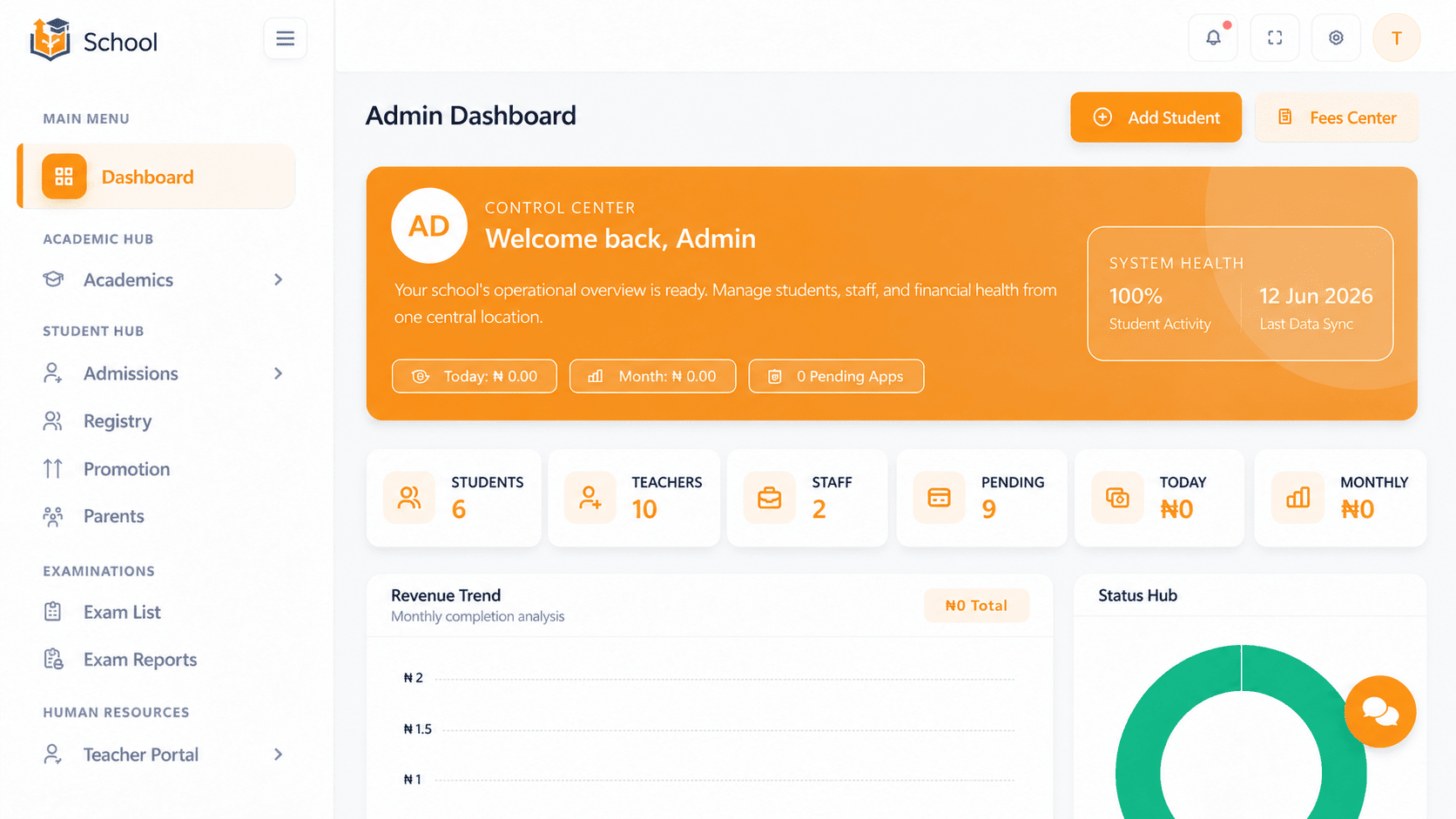
Task: Click the Today ₦ 0.00 pill
Action: point(475,376)
